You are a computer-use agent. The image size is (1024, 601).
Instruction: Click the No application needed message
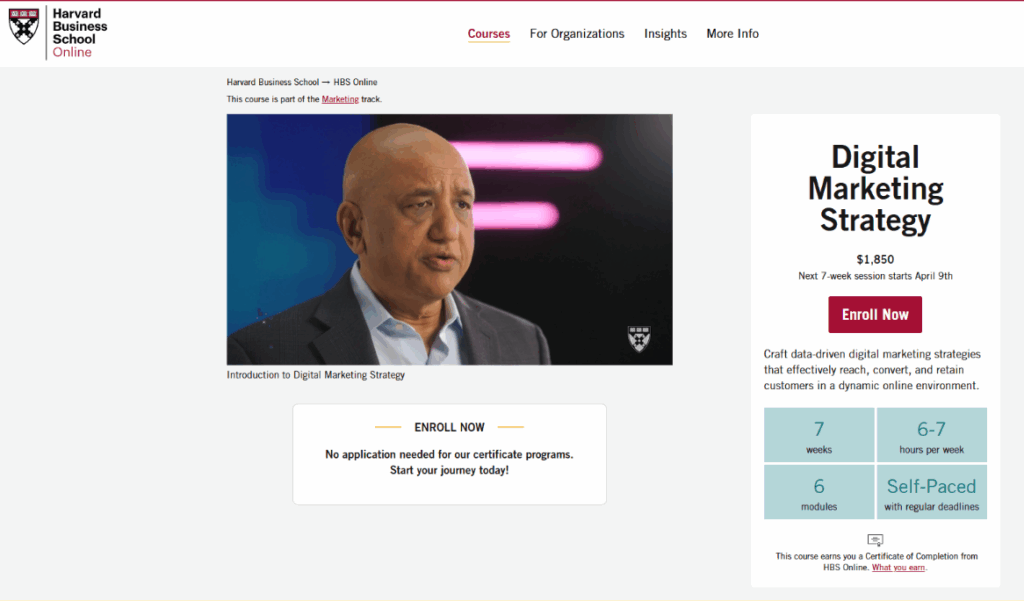click(449, 463)
